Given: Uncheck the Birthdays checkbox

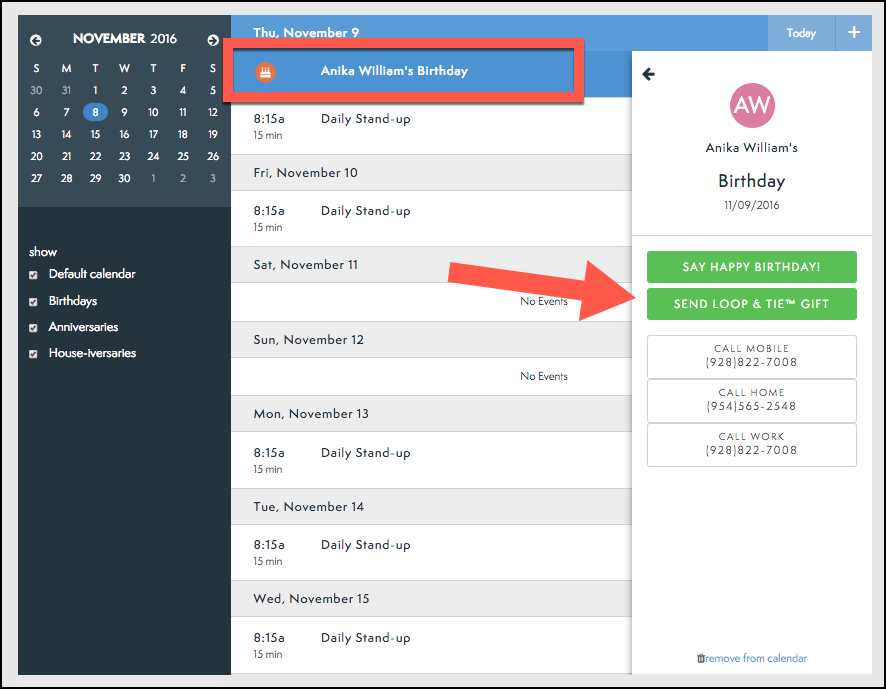Looking at the screenshot, I should coord(34,301).
